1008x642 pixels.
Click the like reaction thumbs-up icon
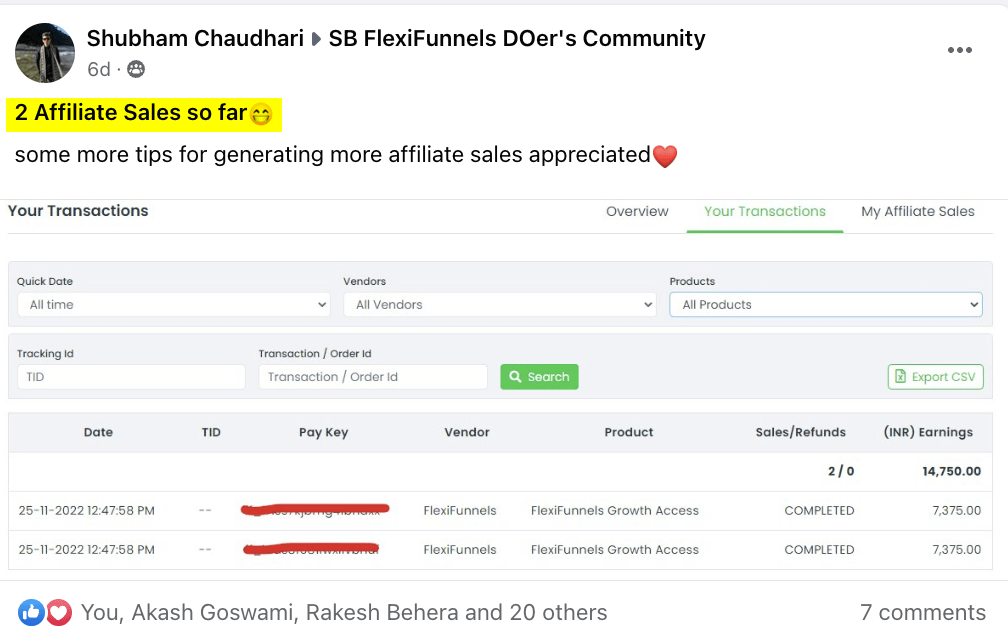coord(32,612)
